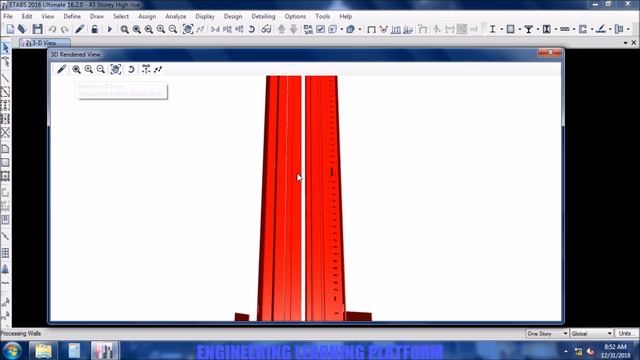Click the New Model icon
The image size is (640, 360).
[x=10, y=29]
